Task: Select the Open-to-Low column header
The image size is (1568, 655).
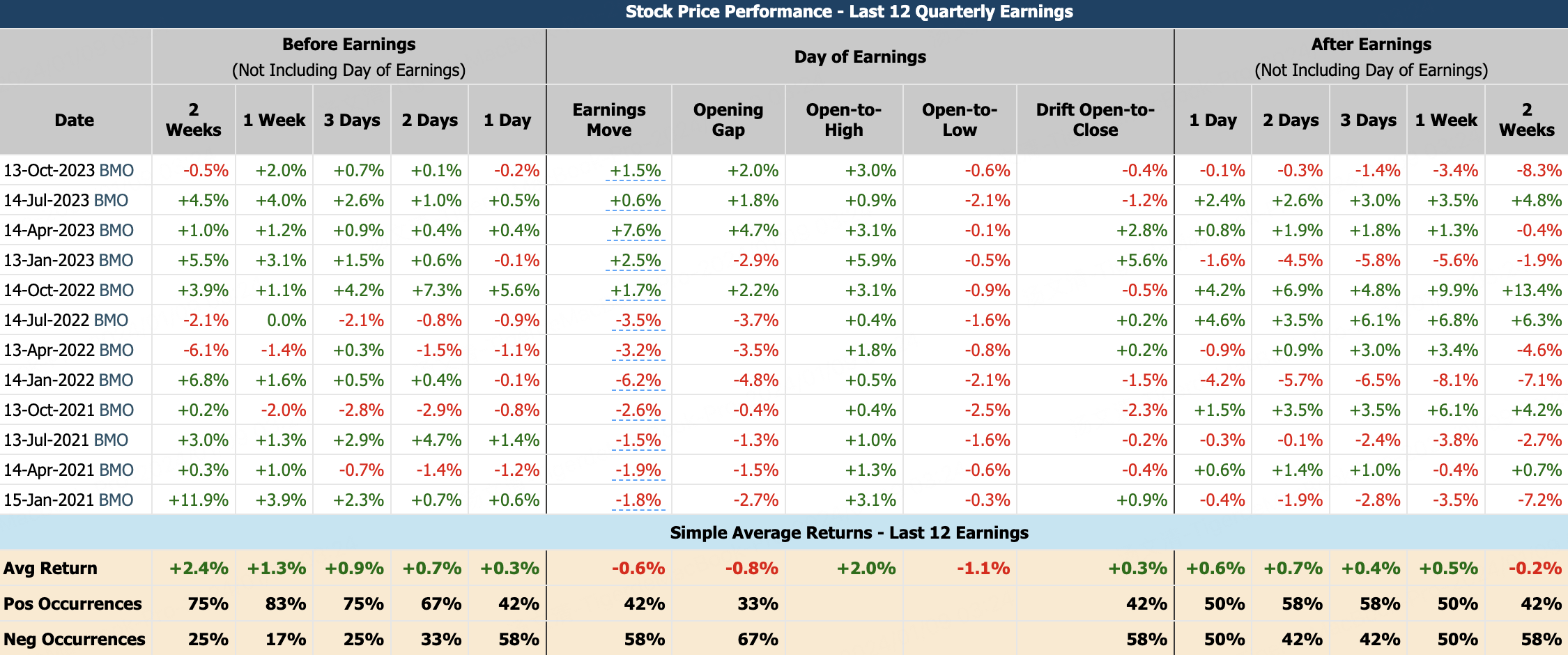Action: pyautogui.click(x=960, y=120)
